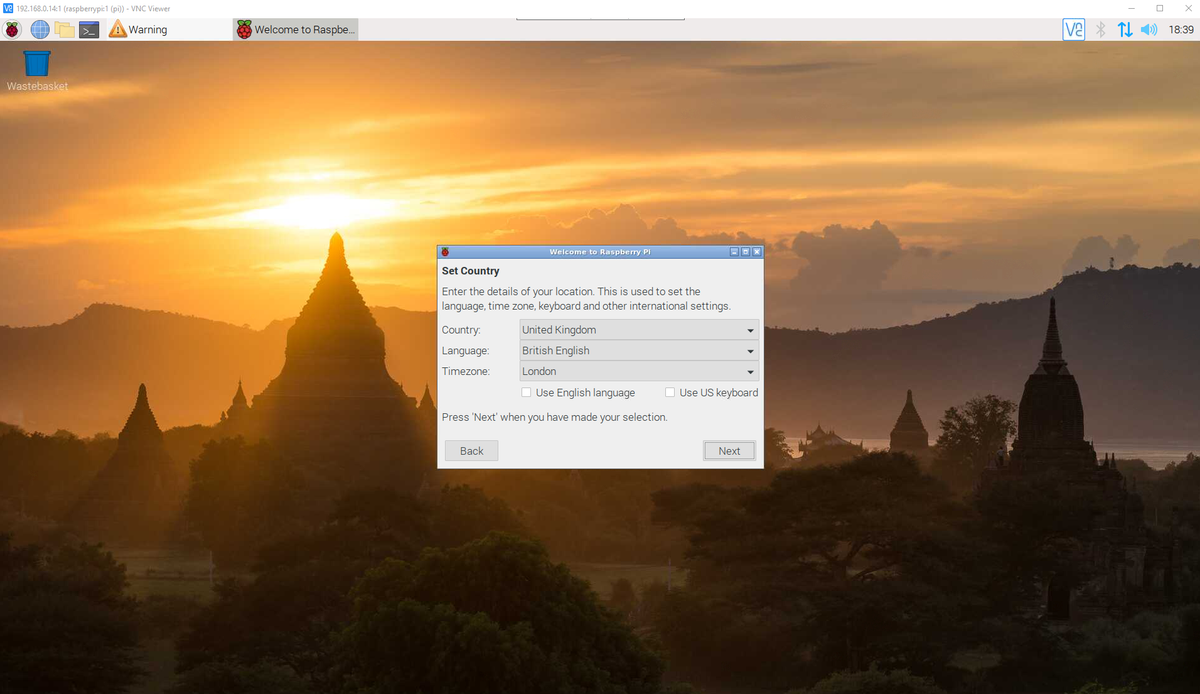Screen dimensions: 1200x694
Task: Check the Use US keyboard box
Action: point(670,392)
